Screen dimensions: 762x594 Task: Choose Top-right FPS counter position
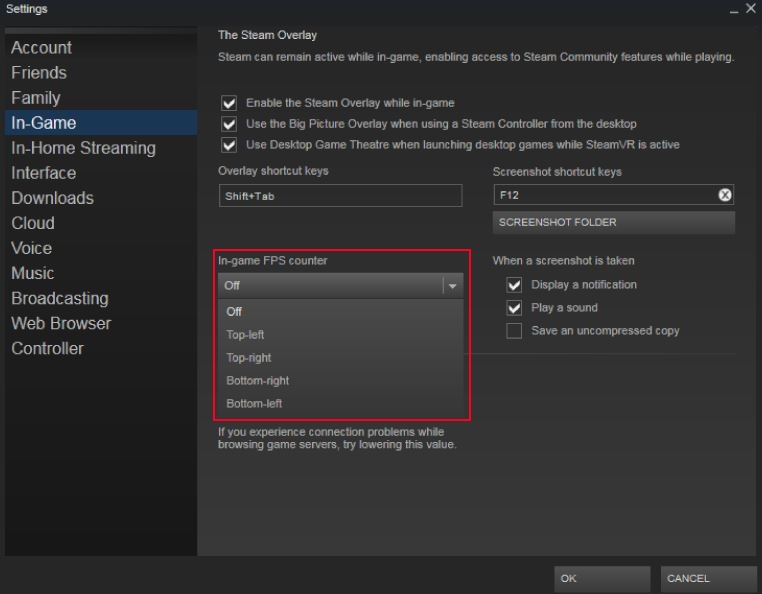point(341,357)
